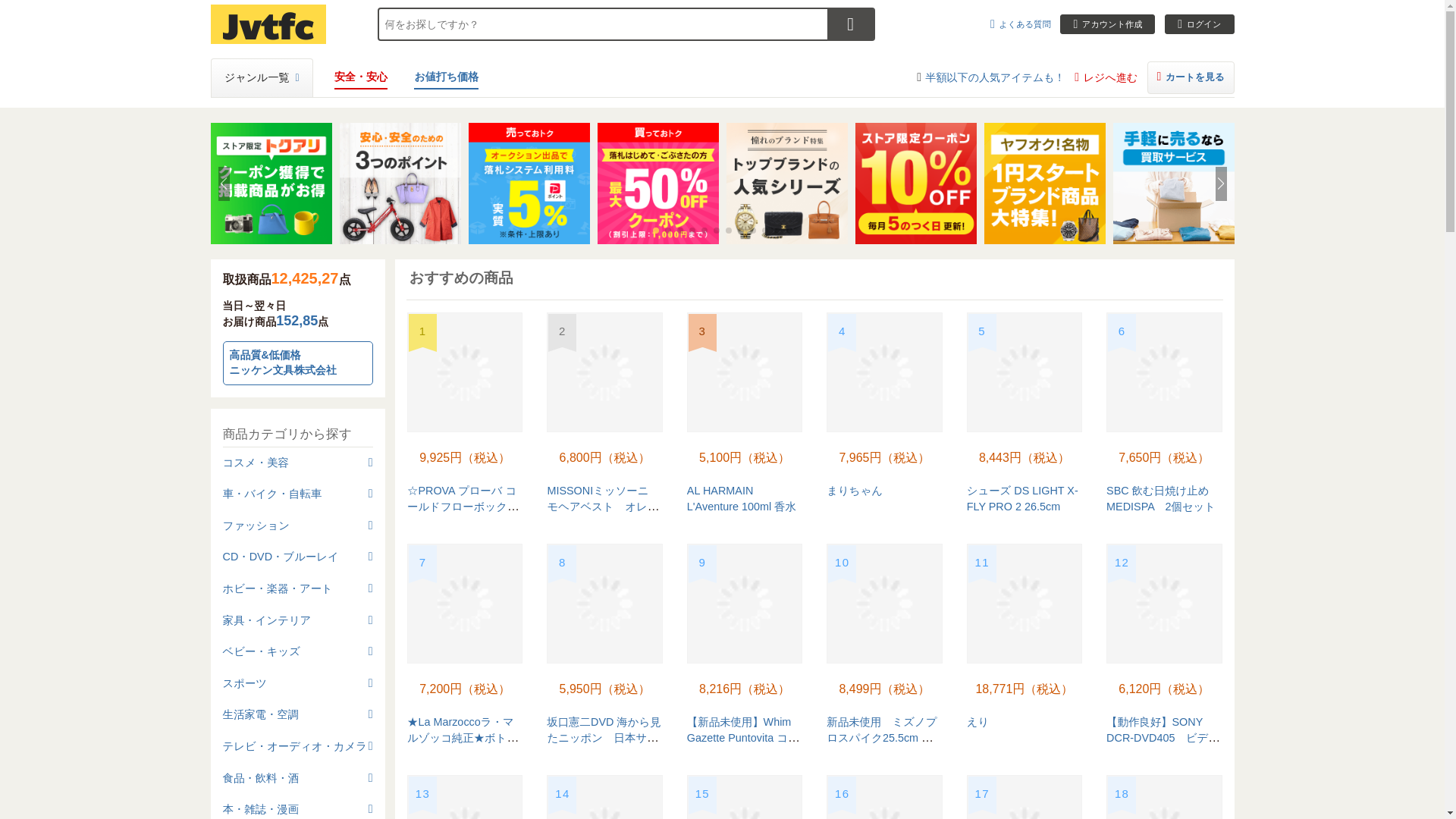Expand the コスメ・美容 category arrow
The image size is (1456, 819).
[x=370, y=462]
